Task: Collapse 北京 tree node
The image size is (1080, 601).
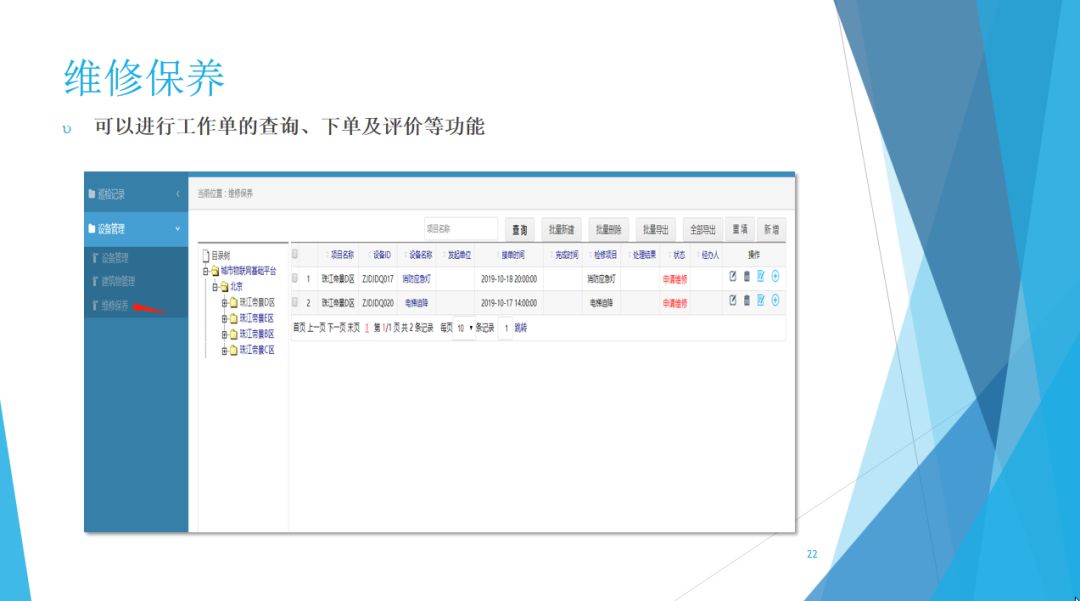Action: (215, 286)
